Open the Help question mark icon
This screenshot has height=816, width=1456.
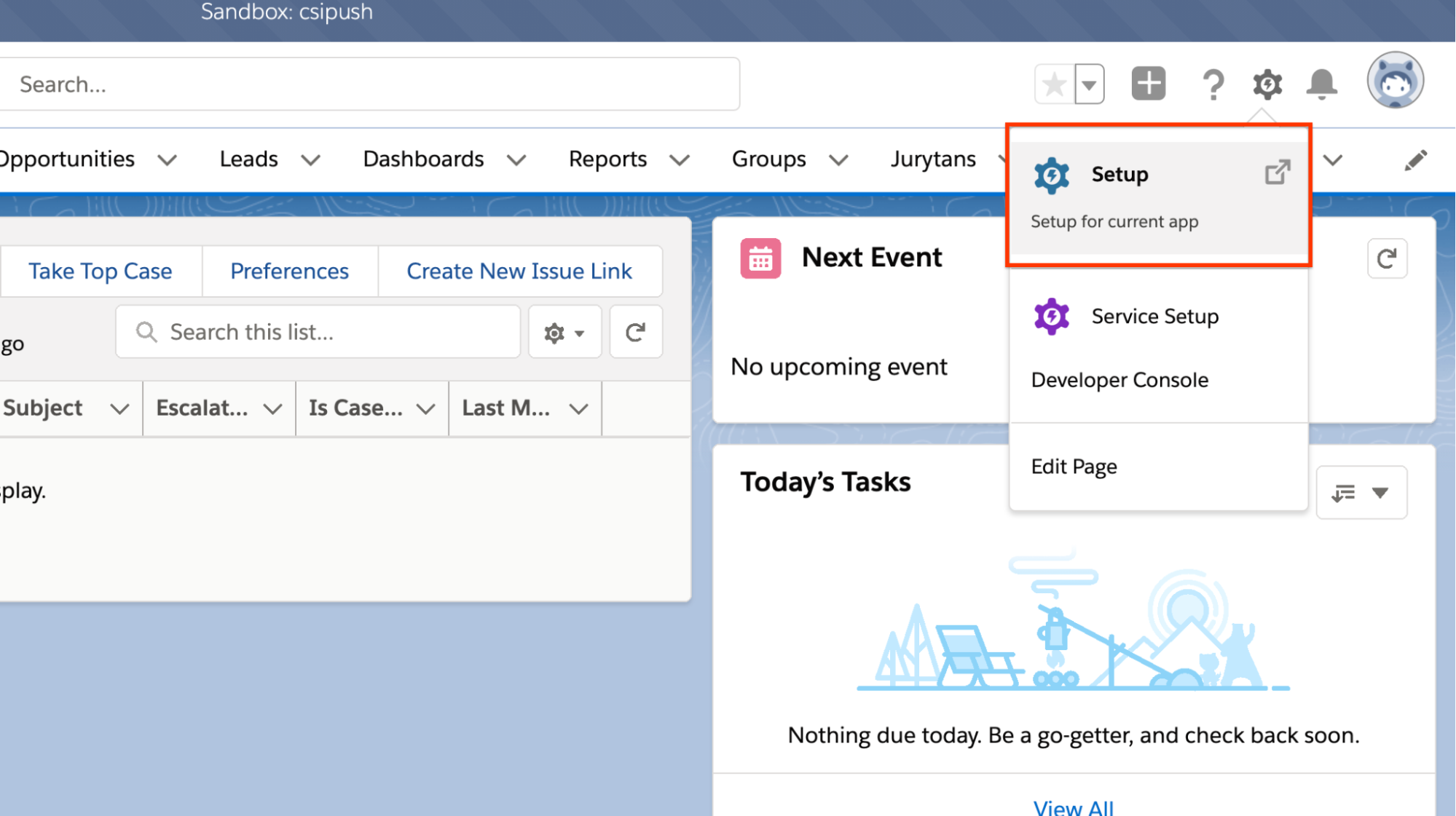1214,84
